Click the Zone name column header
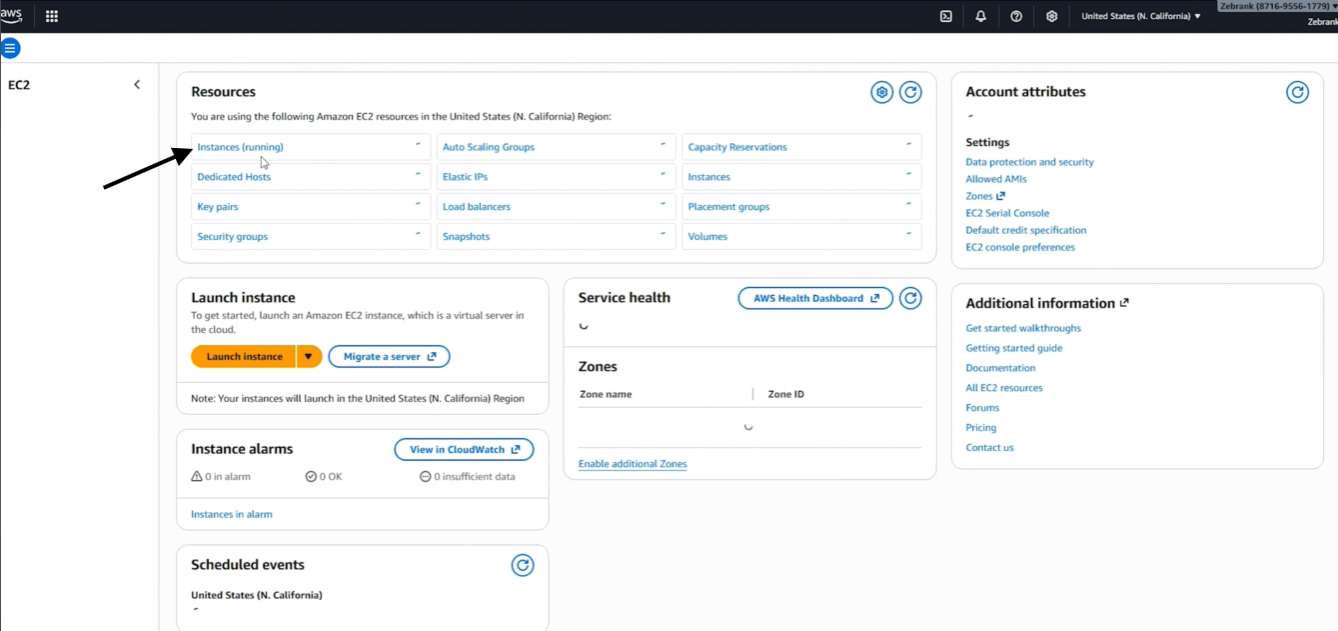The image size is (1338, 631). coord(606,394)
